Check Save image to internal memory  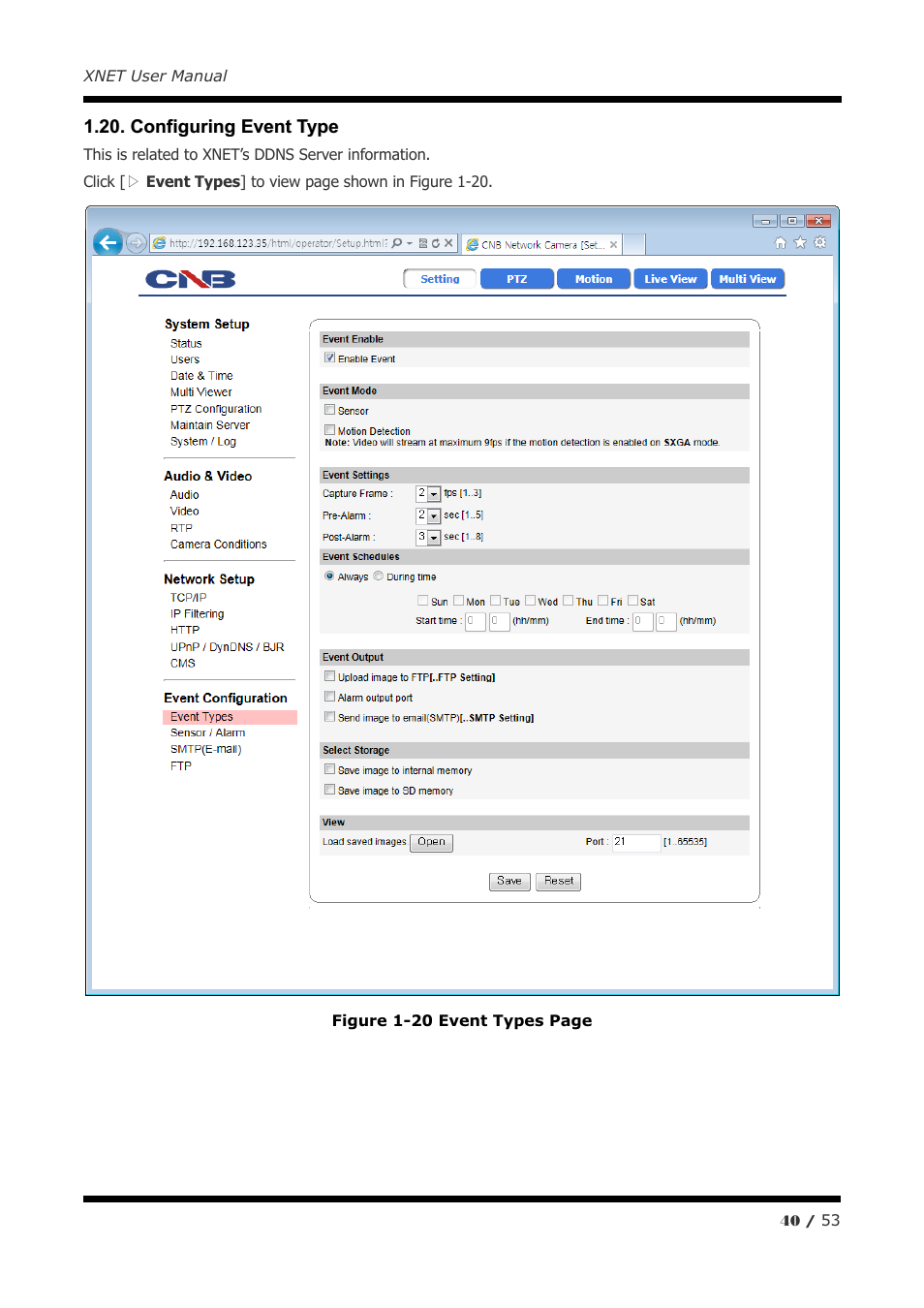[x=330, y=769]
